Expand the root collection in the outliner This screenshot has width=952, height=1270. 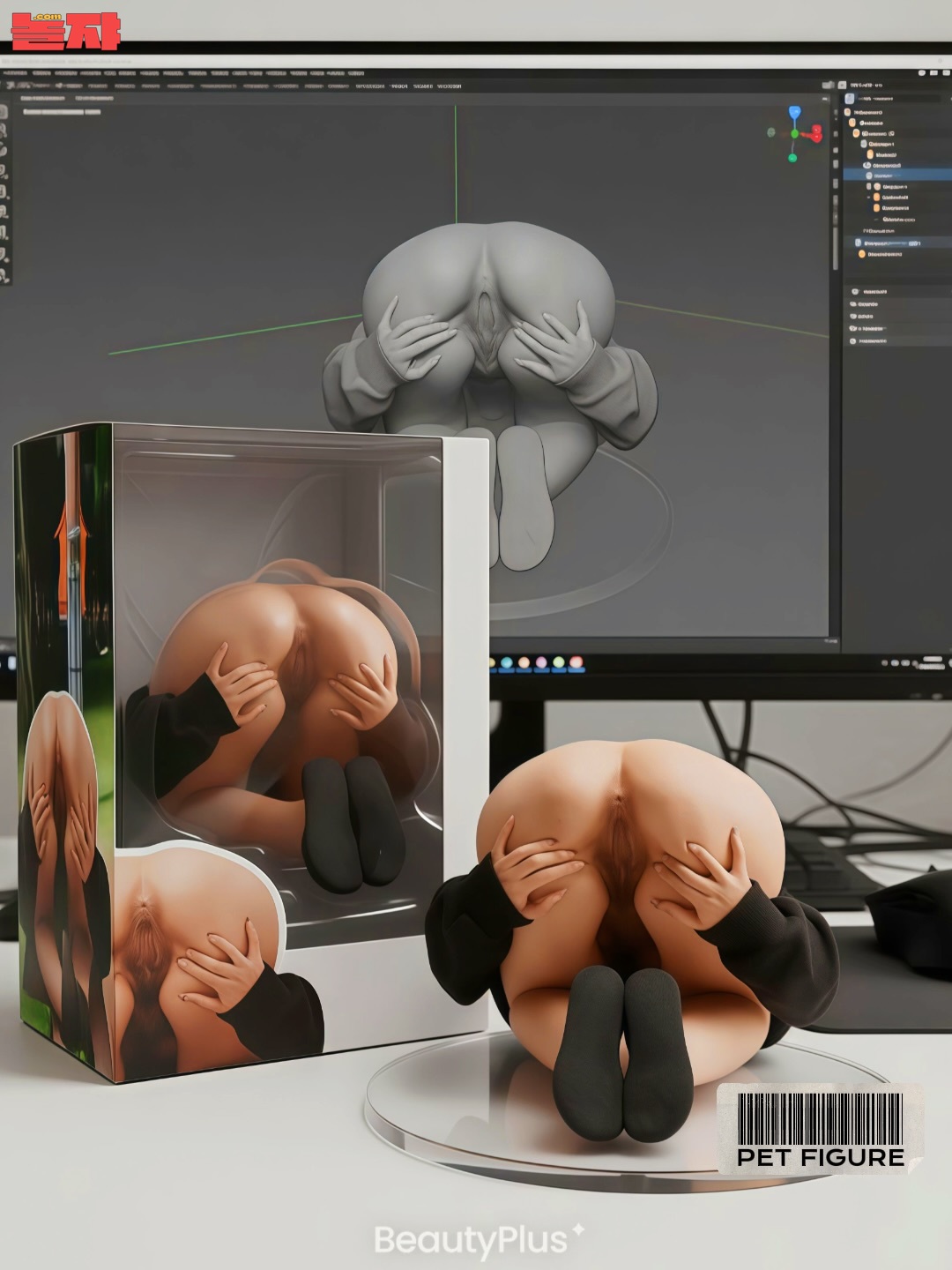point(847,112)
